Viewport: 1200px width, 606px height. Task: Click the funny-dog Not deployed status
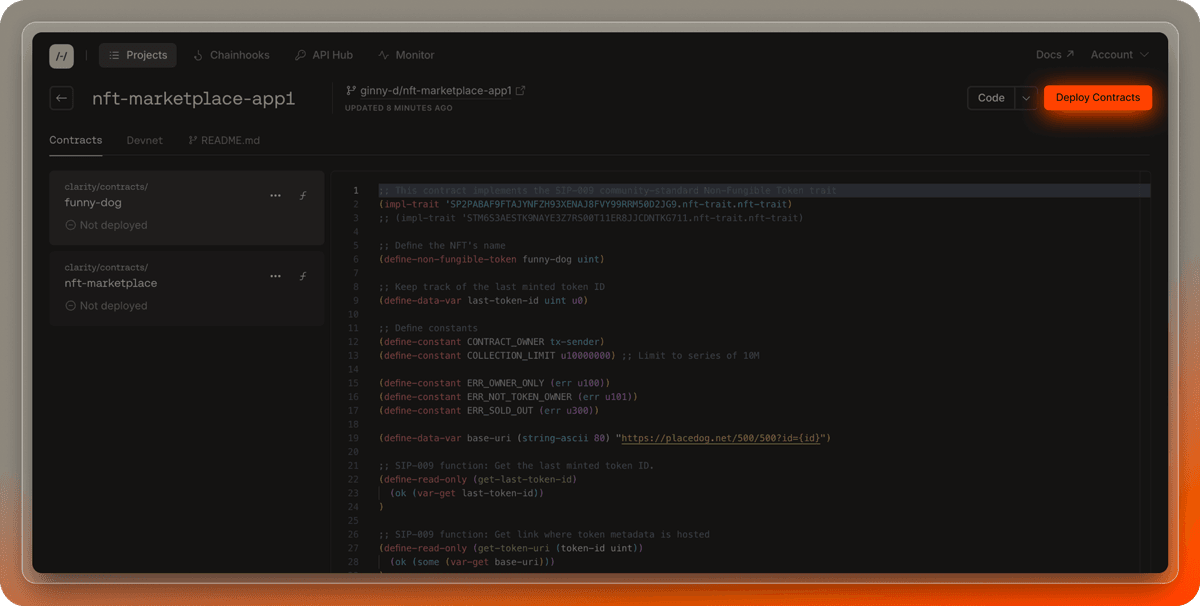click(x=106, y=225)
